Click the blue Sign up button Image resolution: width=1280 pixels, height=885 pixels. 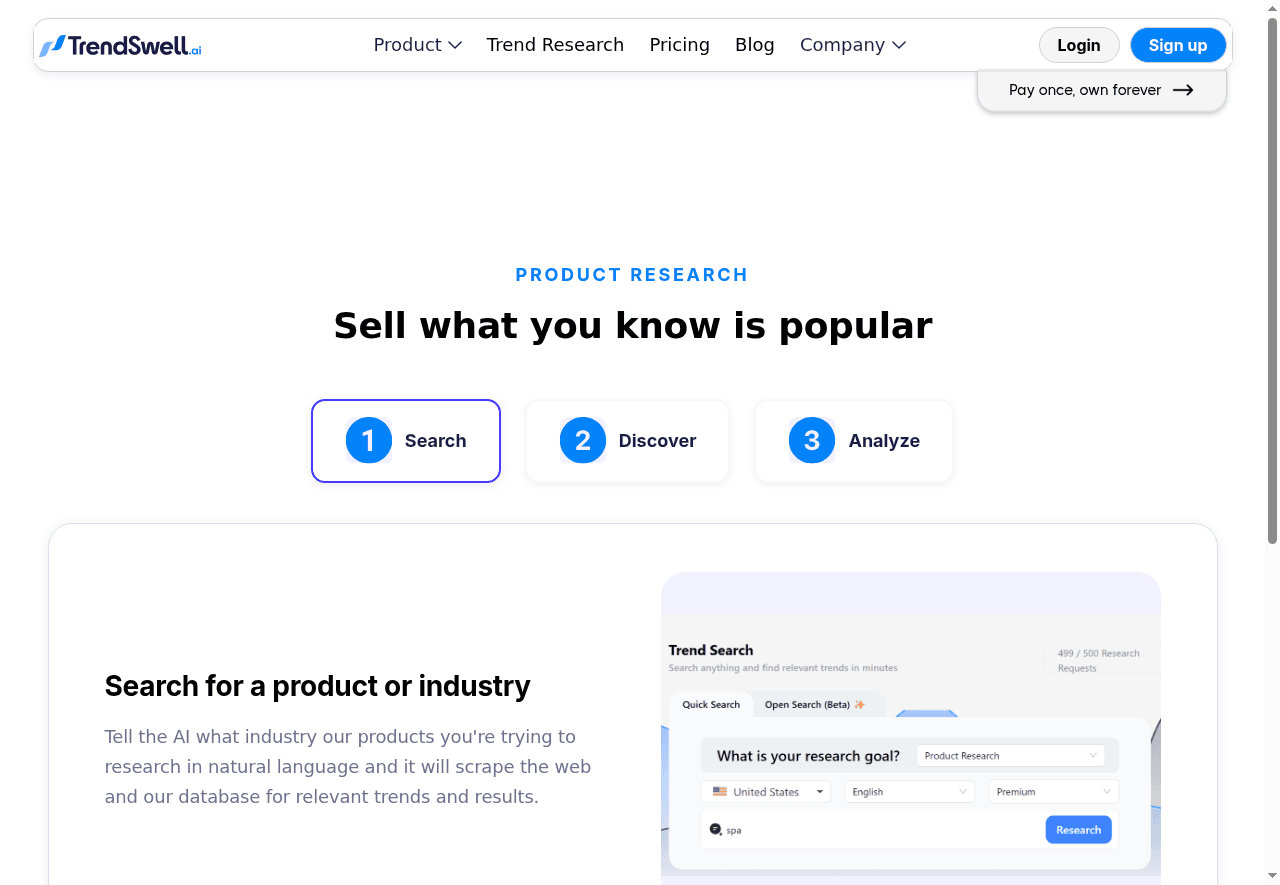pyautogui.click(x=1177, y=45)
